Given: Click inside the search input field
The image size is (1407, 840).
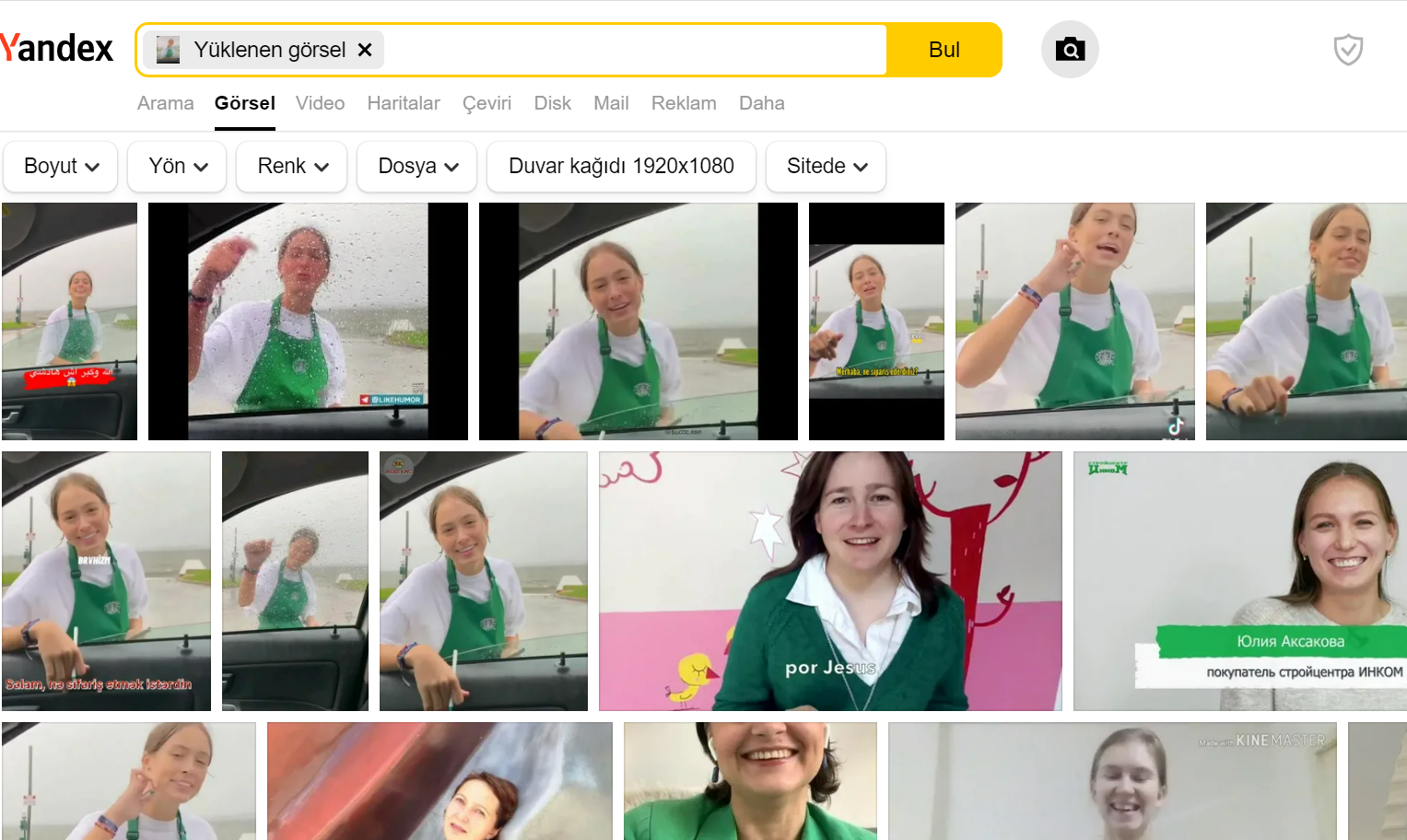Looking at the screenshot, I should click(x=636, y=50).
